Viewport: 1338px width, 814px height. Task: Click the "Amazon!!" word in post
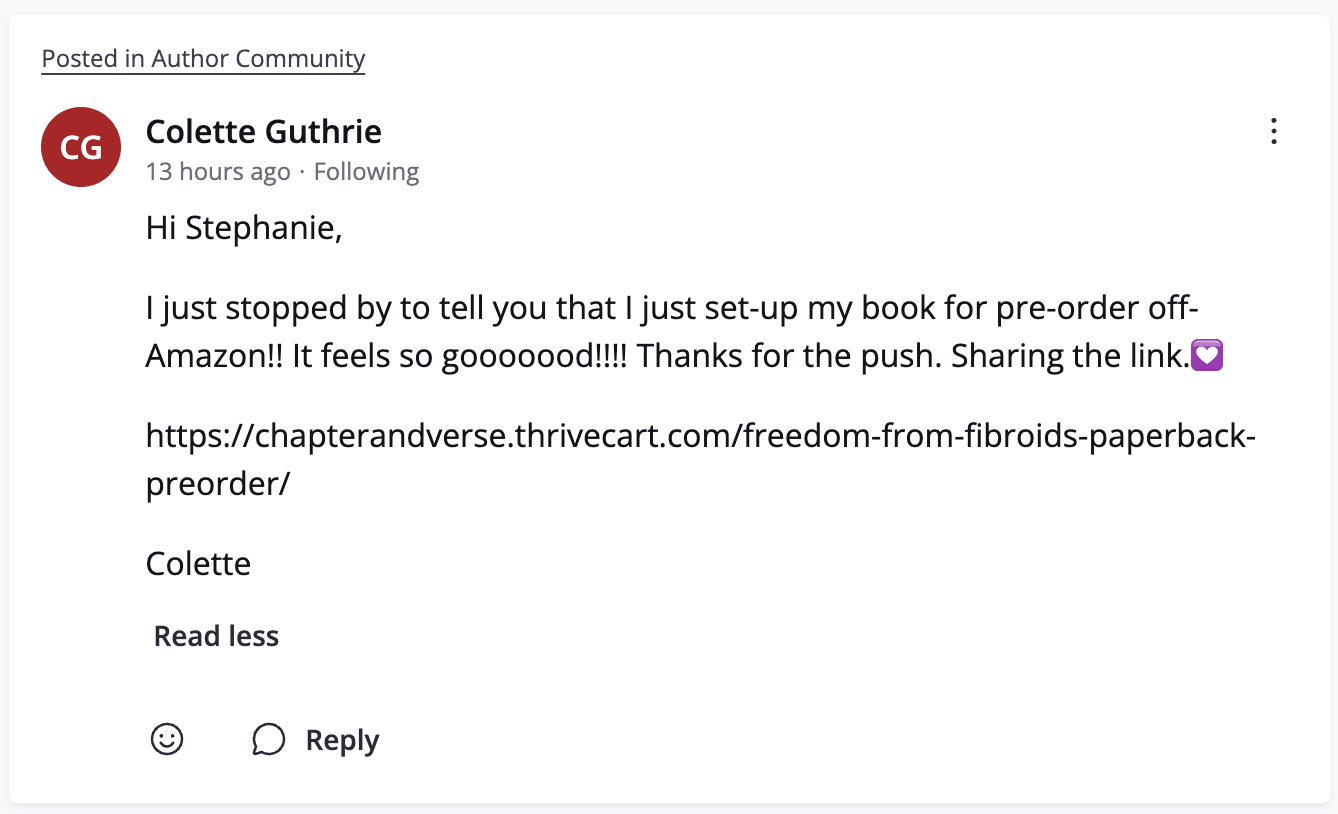(214, 356)
